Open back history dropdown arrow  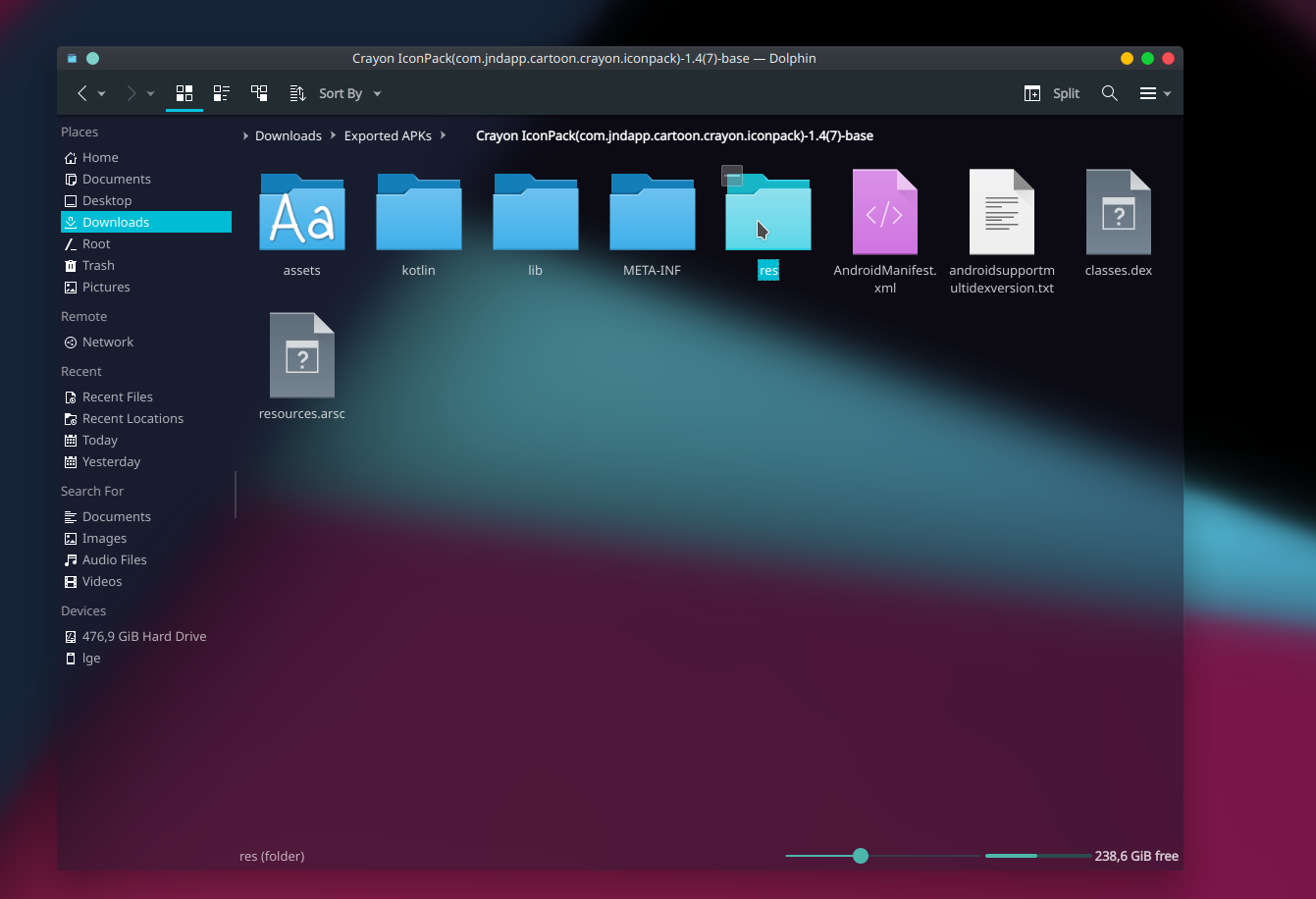point(101,94)
